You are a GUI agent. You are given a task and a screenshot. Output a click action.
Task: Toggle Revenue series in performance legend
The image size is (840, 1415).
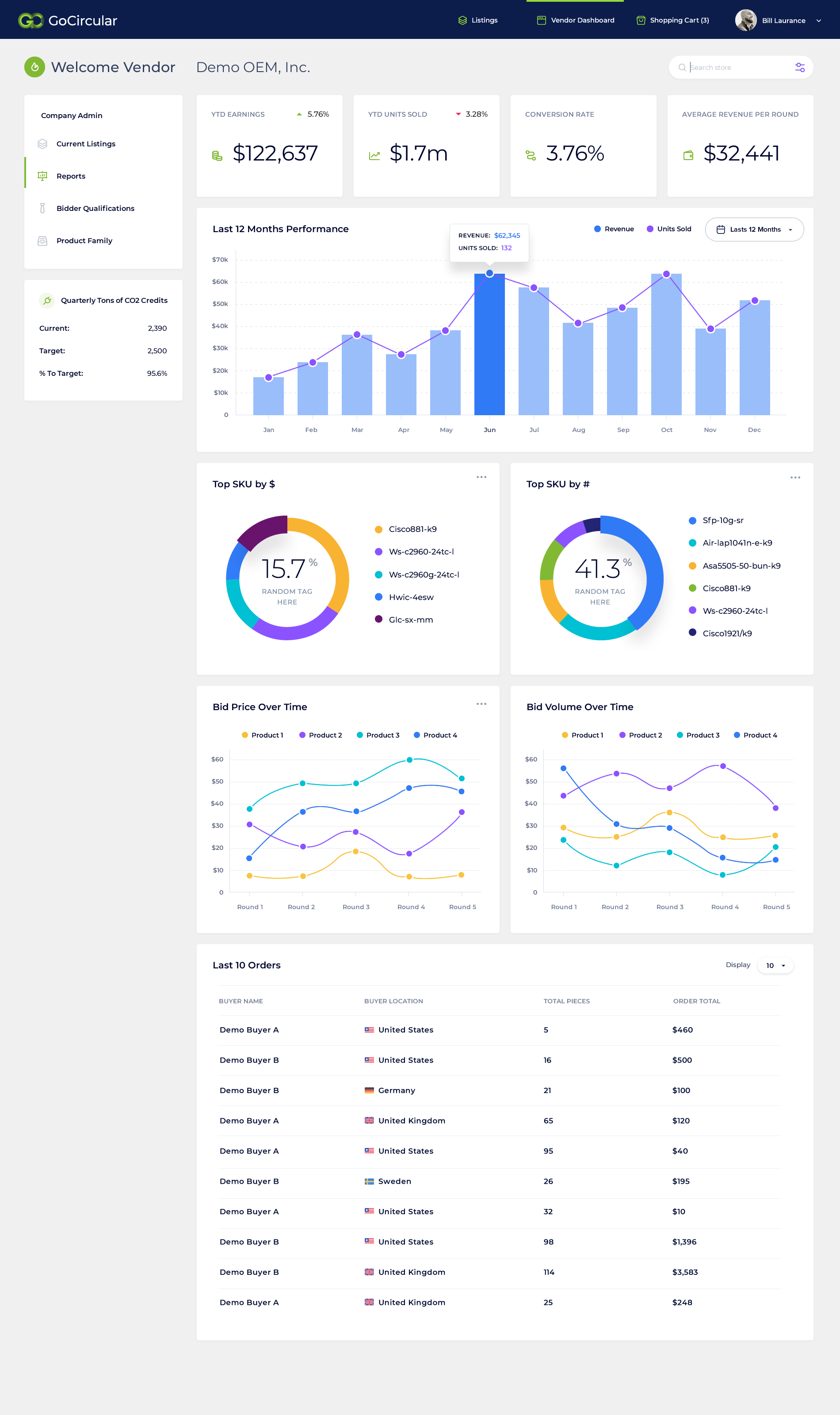[614, 229]
